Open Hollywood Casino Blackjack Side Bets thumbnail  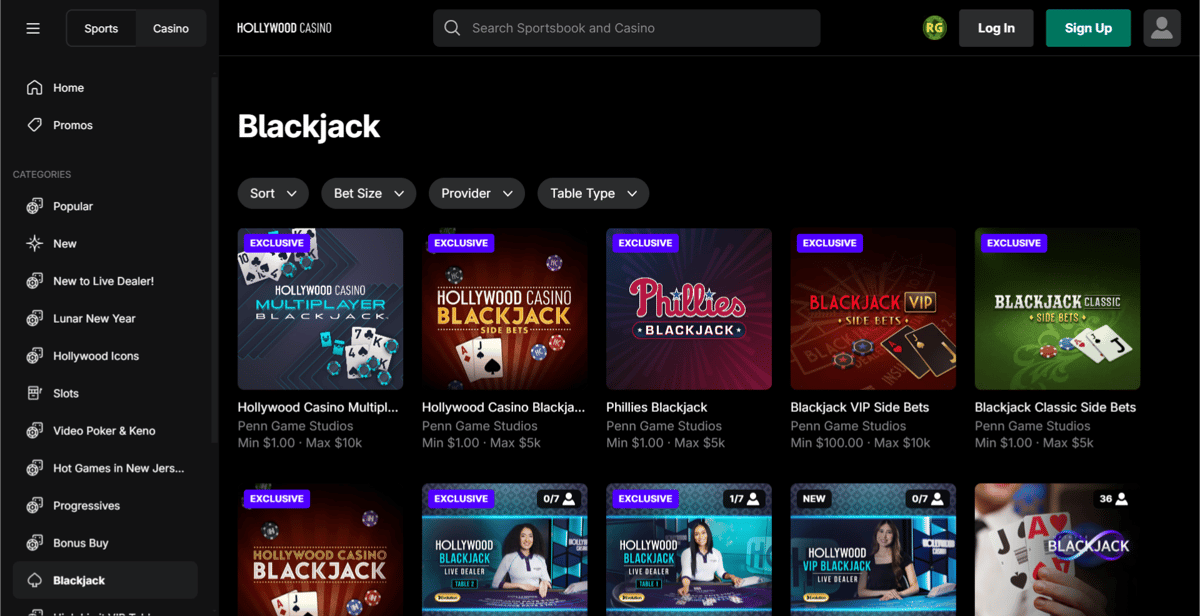tap(505, 308)
